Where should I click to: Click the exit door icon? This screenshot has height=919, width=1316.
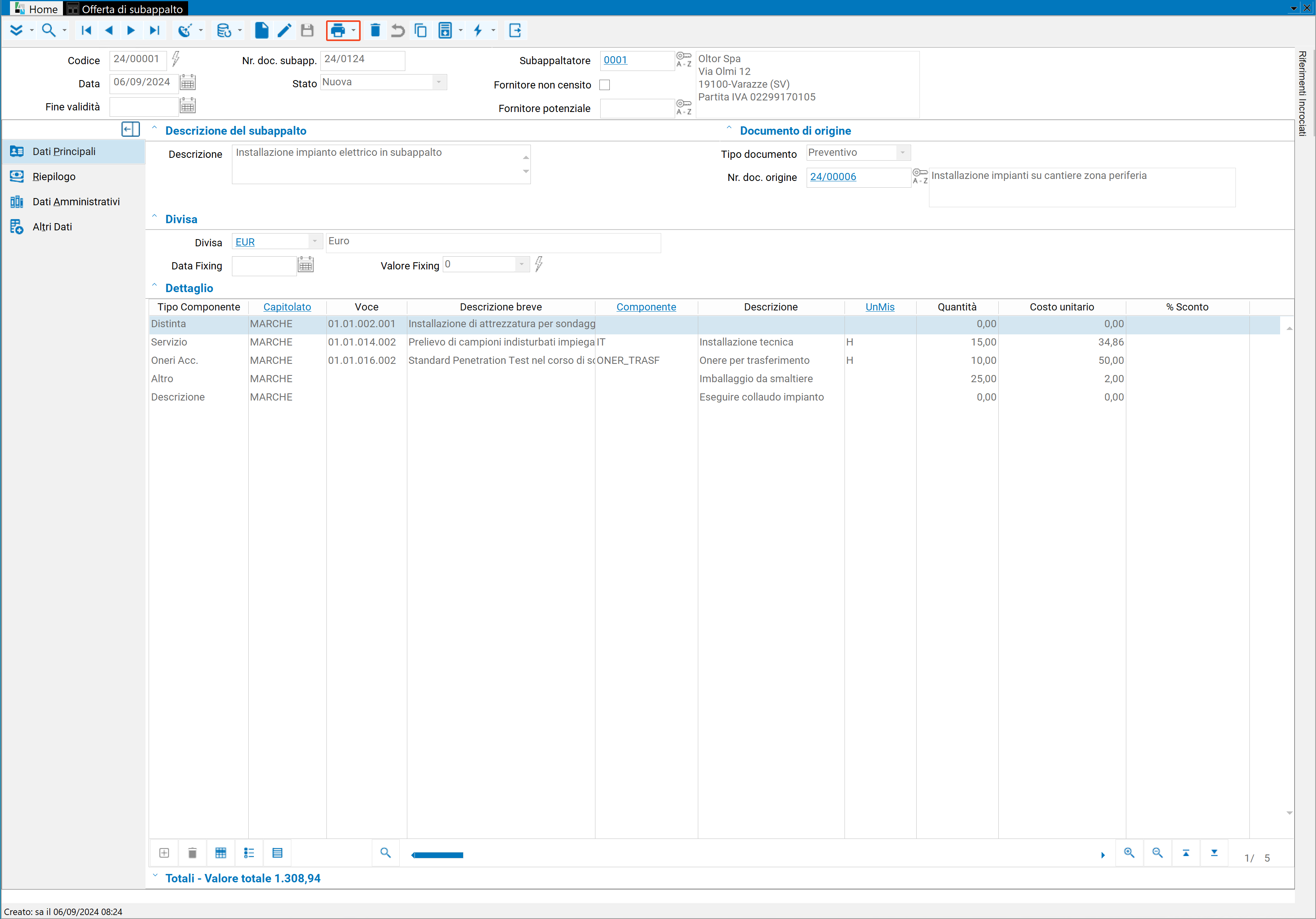515,30
